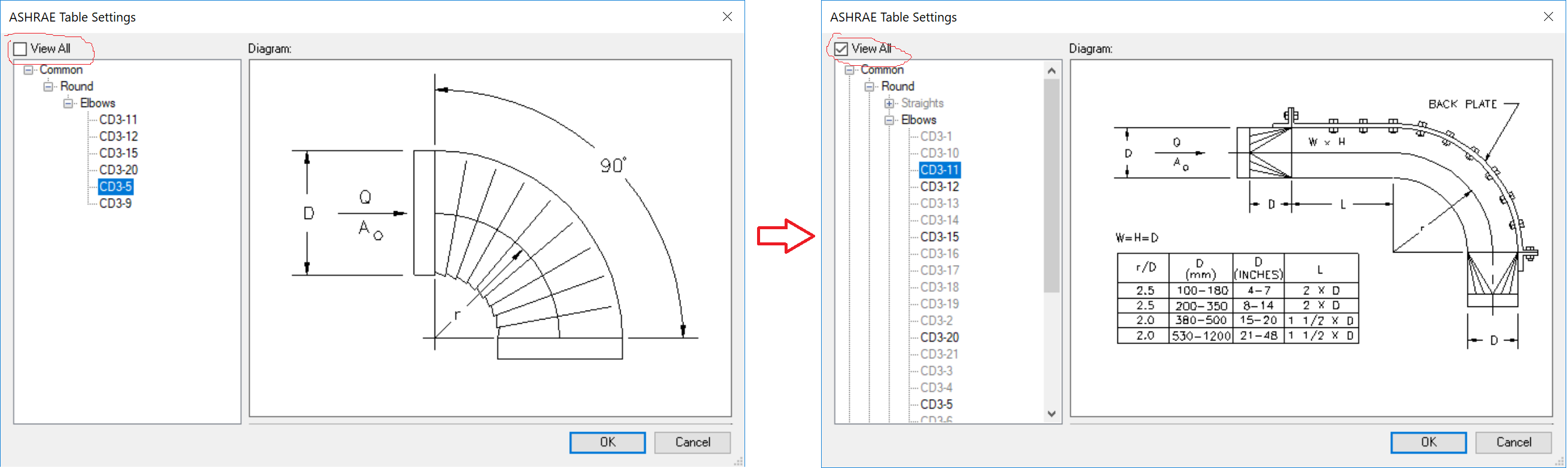Uncheck View All in the right dialog
This screenshot has height=468, width=1568.
click(841, 48)
